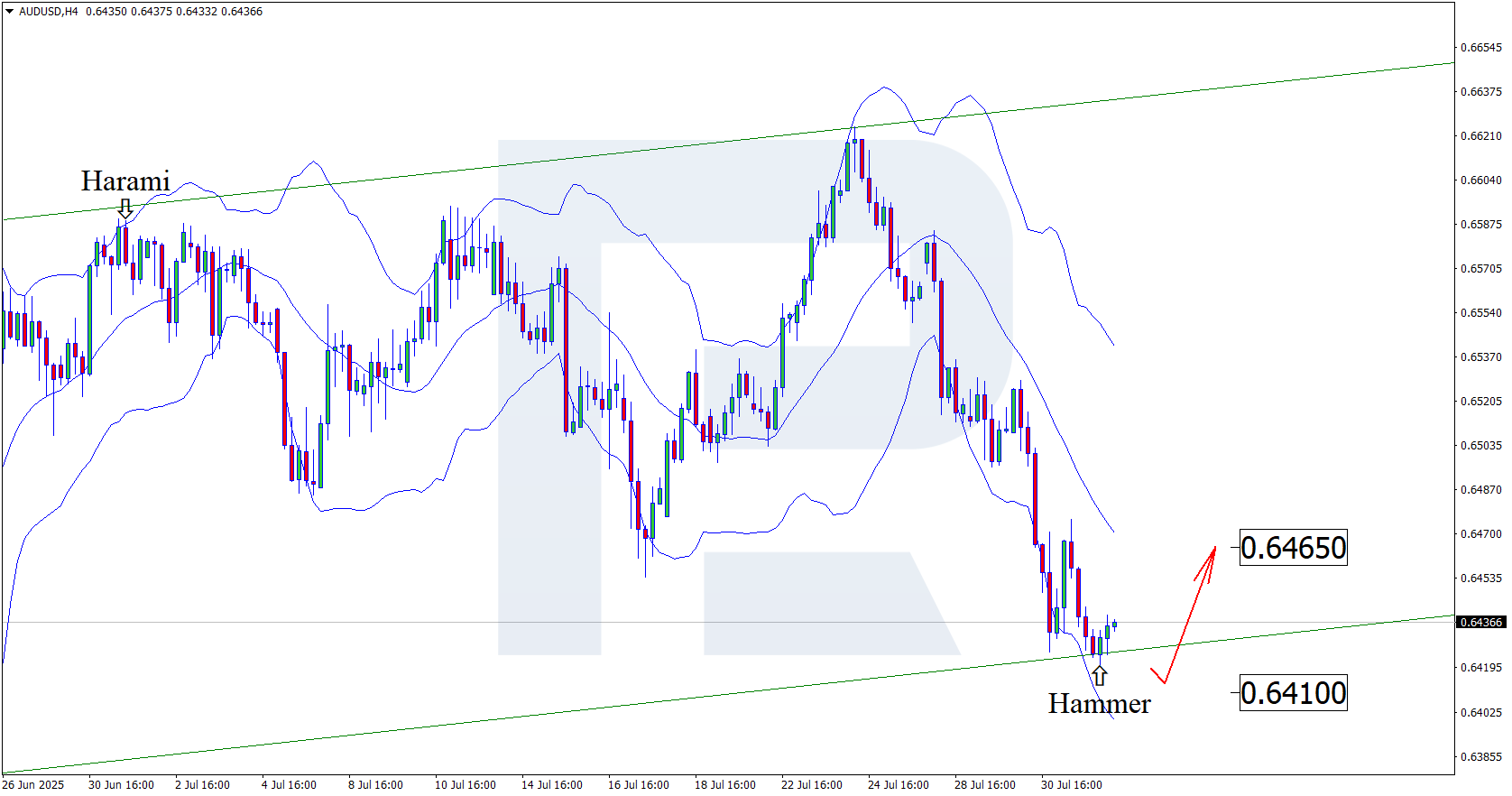Select the low value 0.64332 in the header
The height and width of the screenshot is (796, 1512).
[x=196, y=12]
